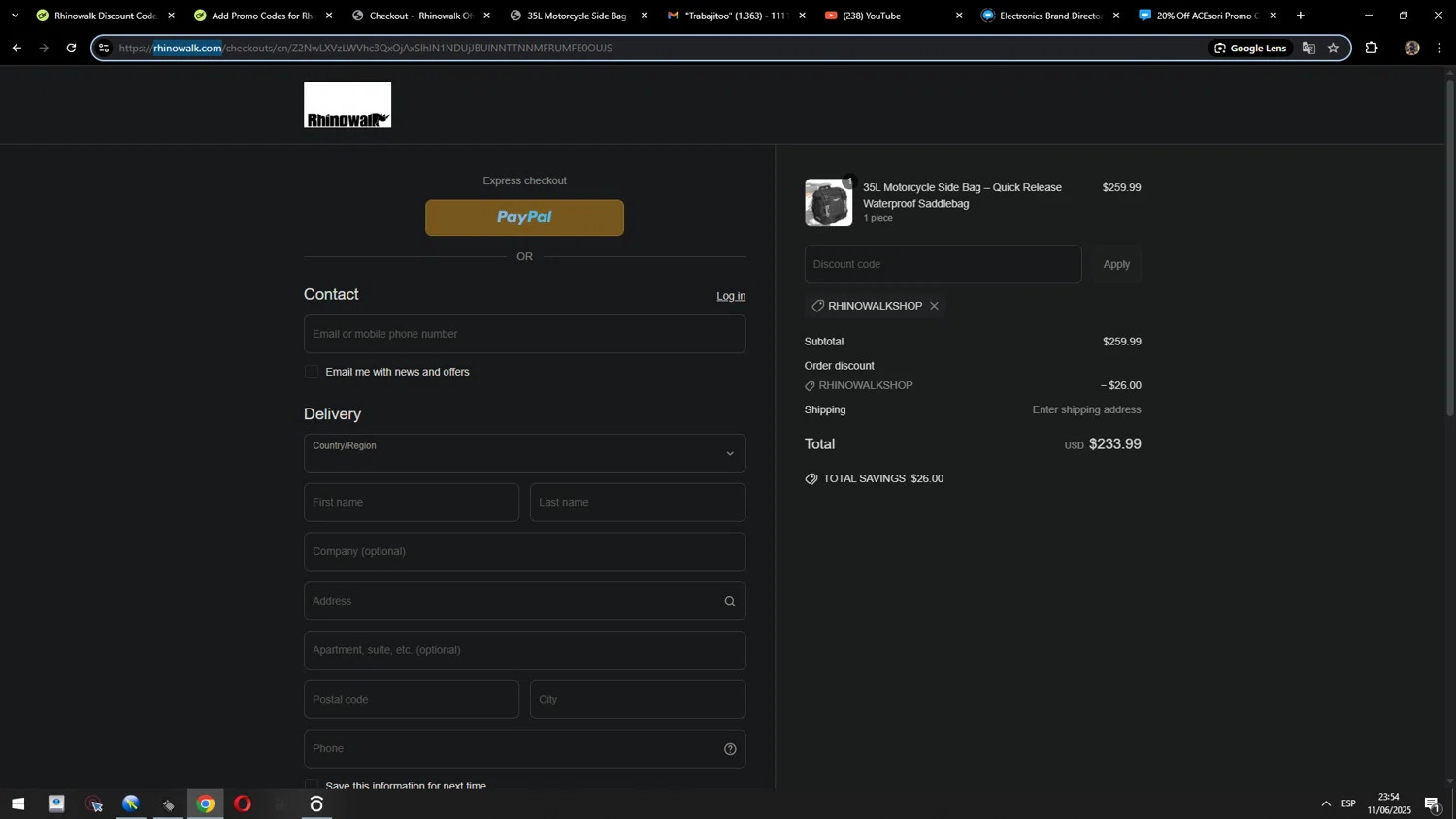1456x819 pixels.
Task: Click the Discount code input field
Action: 943,264
